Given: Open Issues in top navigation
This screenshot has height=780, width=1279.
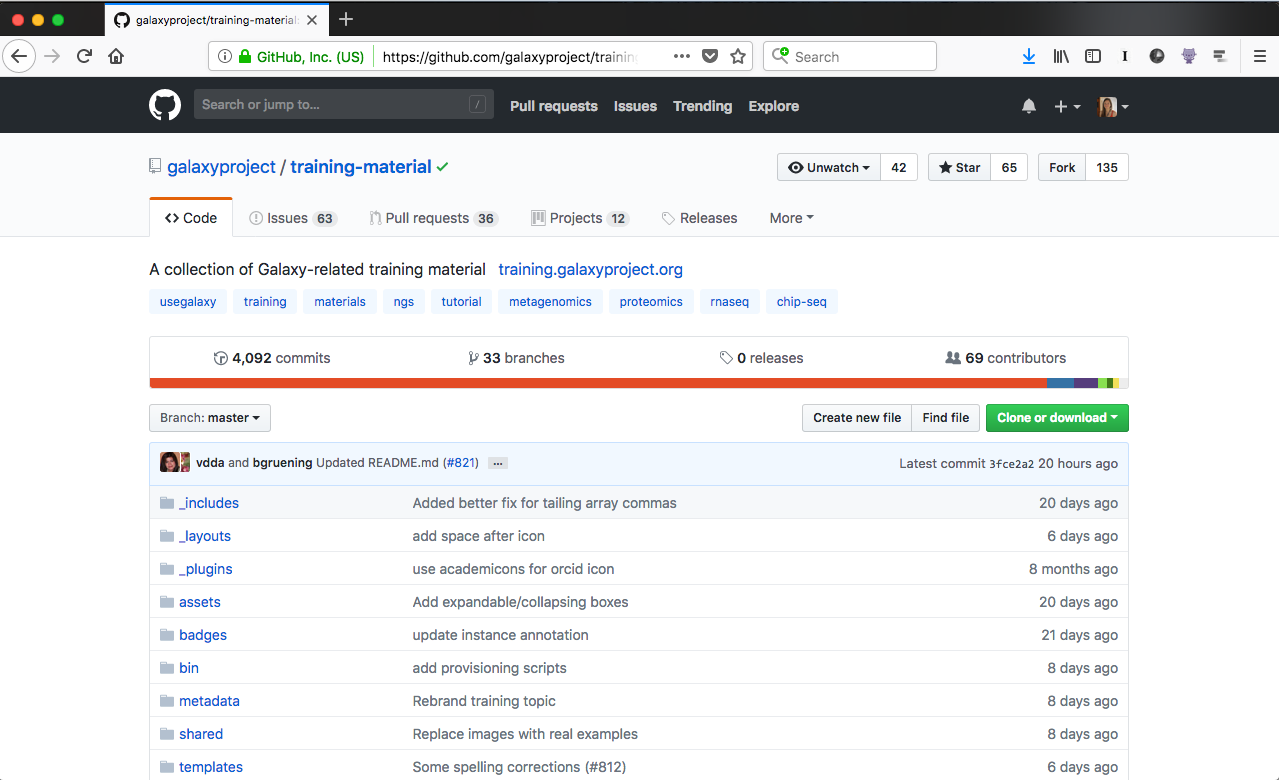Looking at the screenshot, I should tap(635, 106).
